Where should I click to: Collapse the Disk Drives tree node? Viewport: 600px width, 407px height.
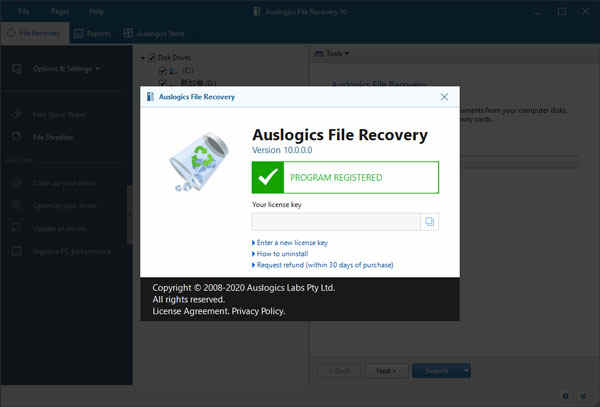click(x=143, y=58)
